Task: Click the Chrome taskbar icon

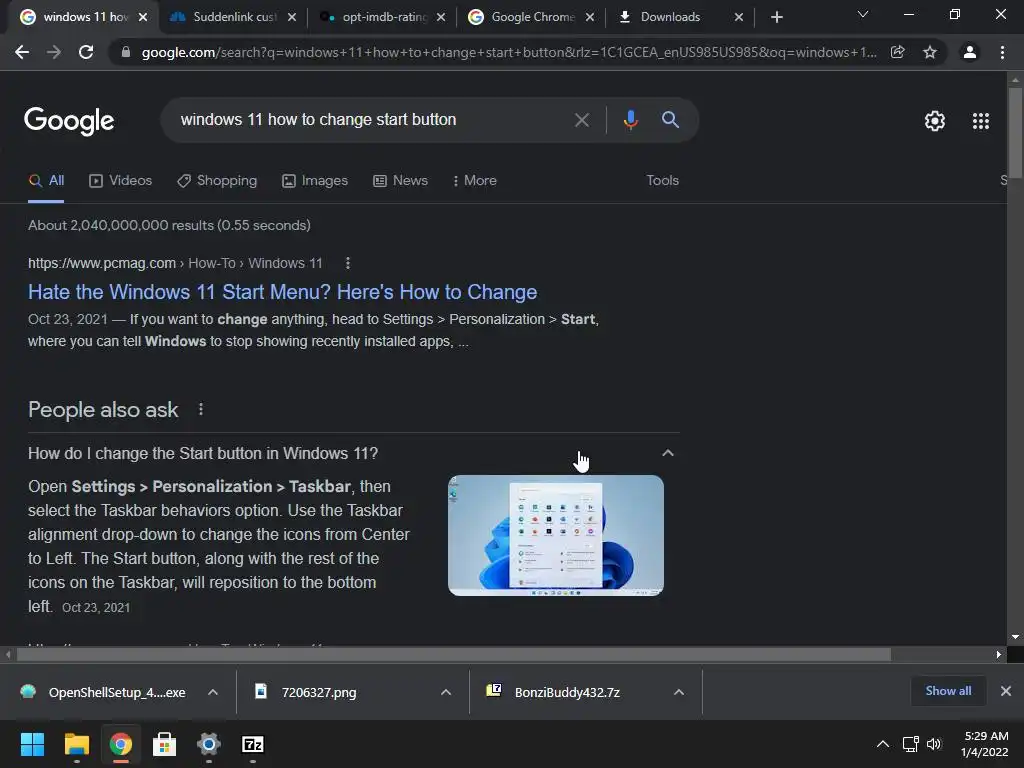Action: click(120, 744)
